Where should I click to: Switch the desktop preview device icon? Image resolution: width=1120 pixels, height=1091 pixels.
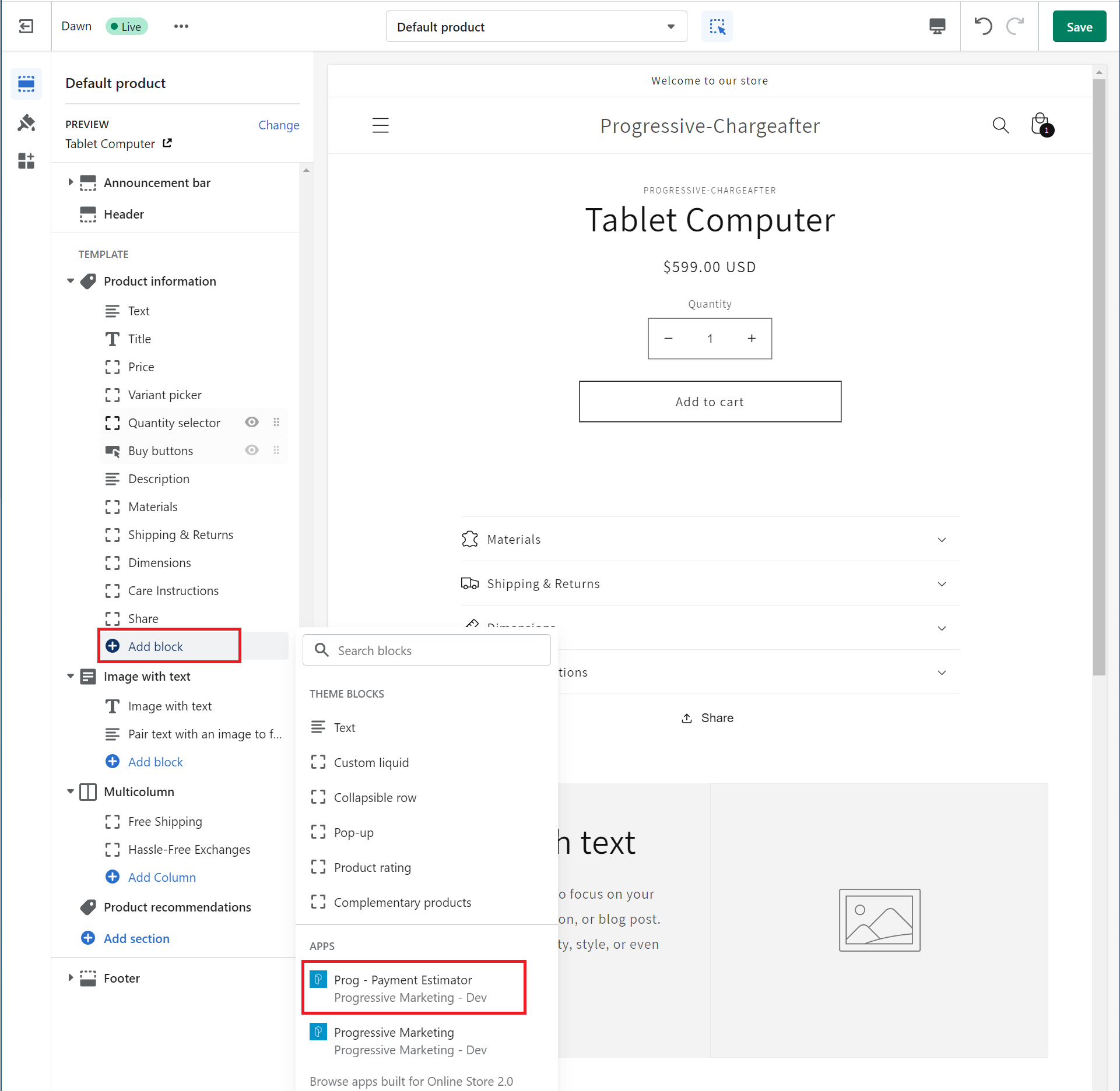[x=937, y=27]
